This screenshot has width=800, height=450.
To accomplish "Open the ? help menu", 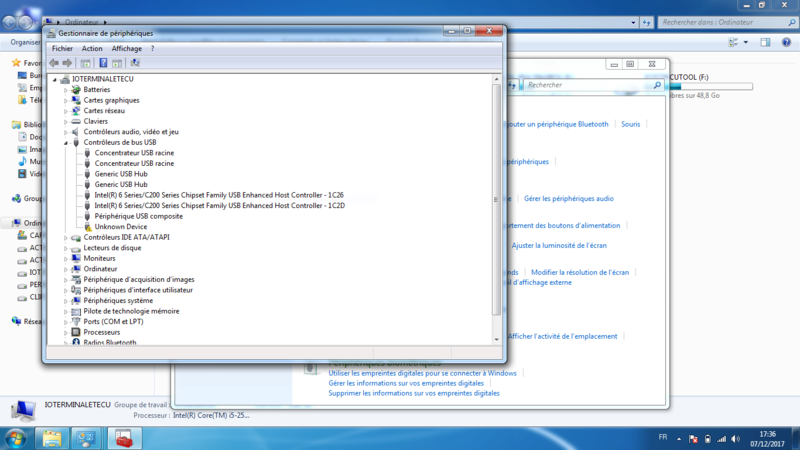I will (x=152, y=48).
